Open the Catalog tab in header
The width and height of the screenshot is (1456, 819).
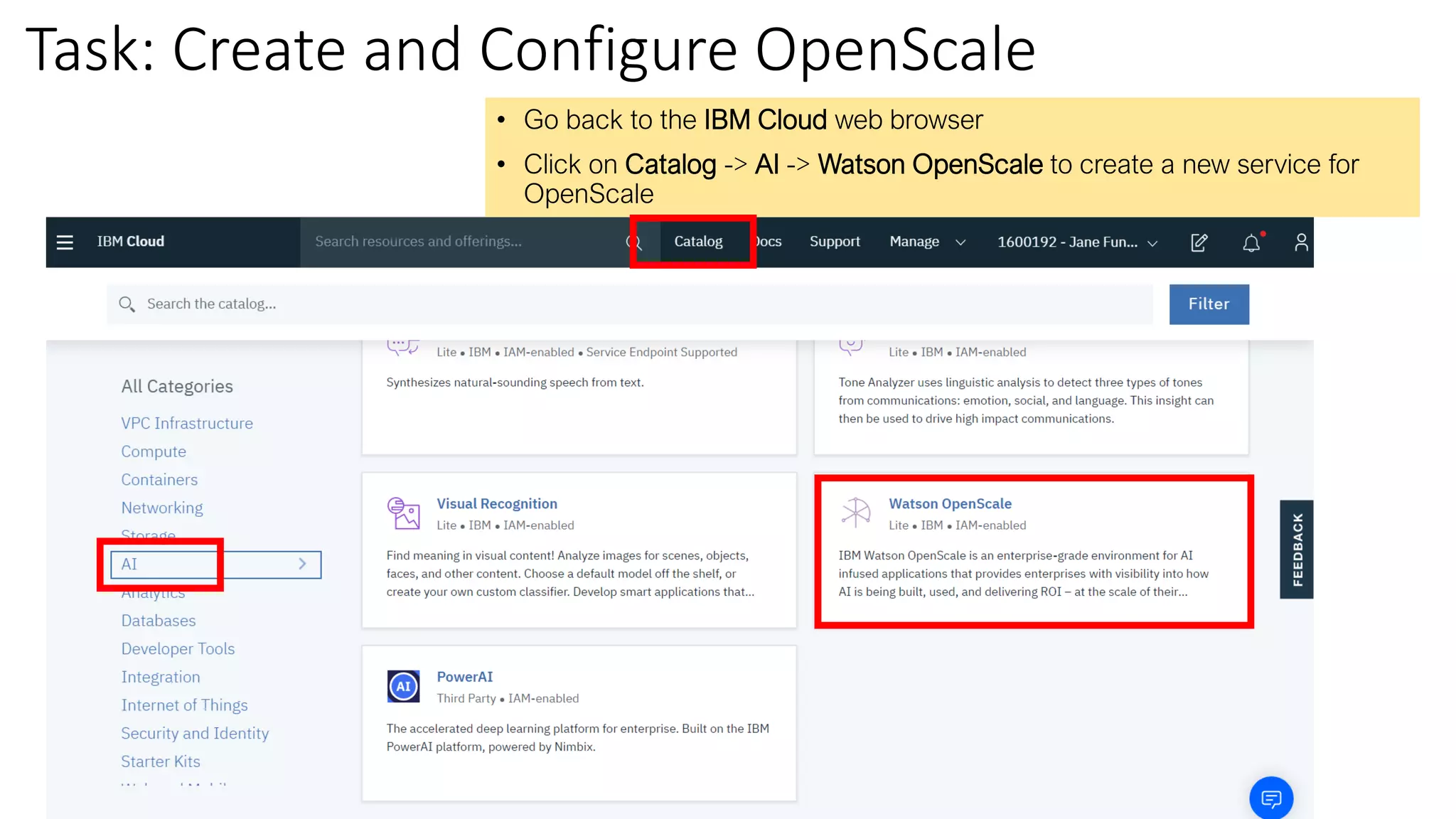coord(698,242)
